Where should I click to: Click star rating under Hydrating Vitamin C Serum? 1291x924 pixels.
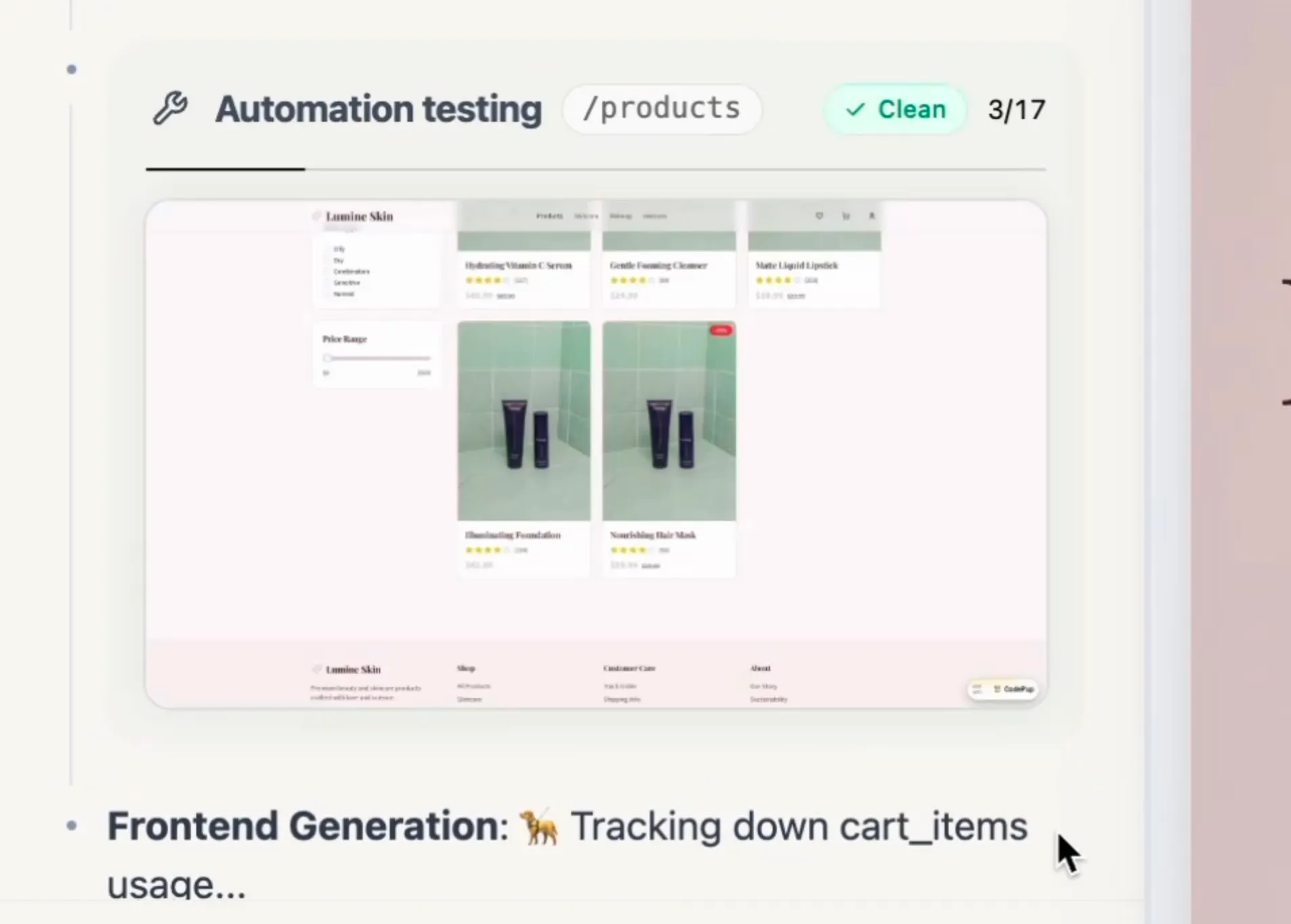tap(486, 280)
